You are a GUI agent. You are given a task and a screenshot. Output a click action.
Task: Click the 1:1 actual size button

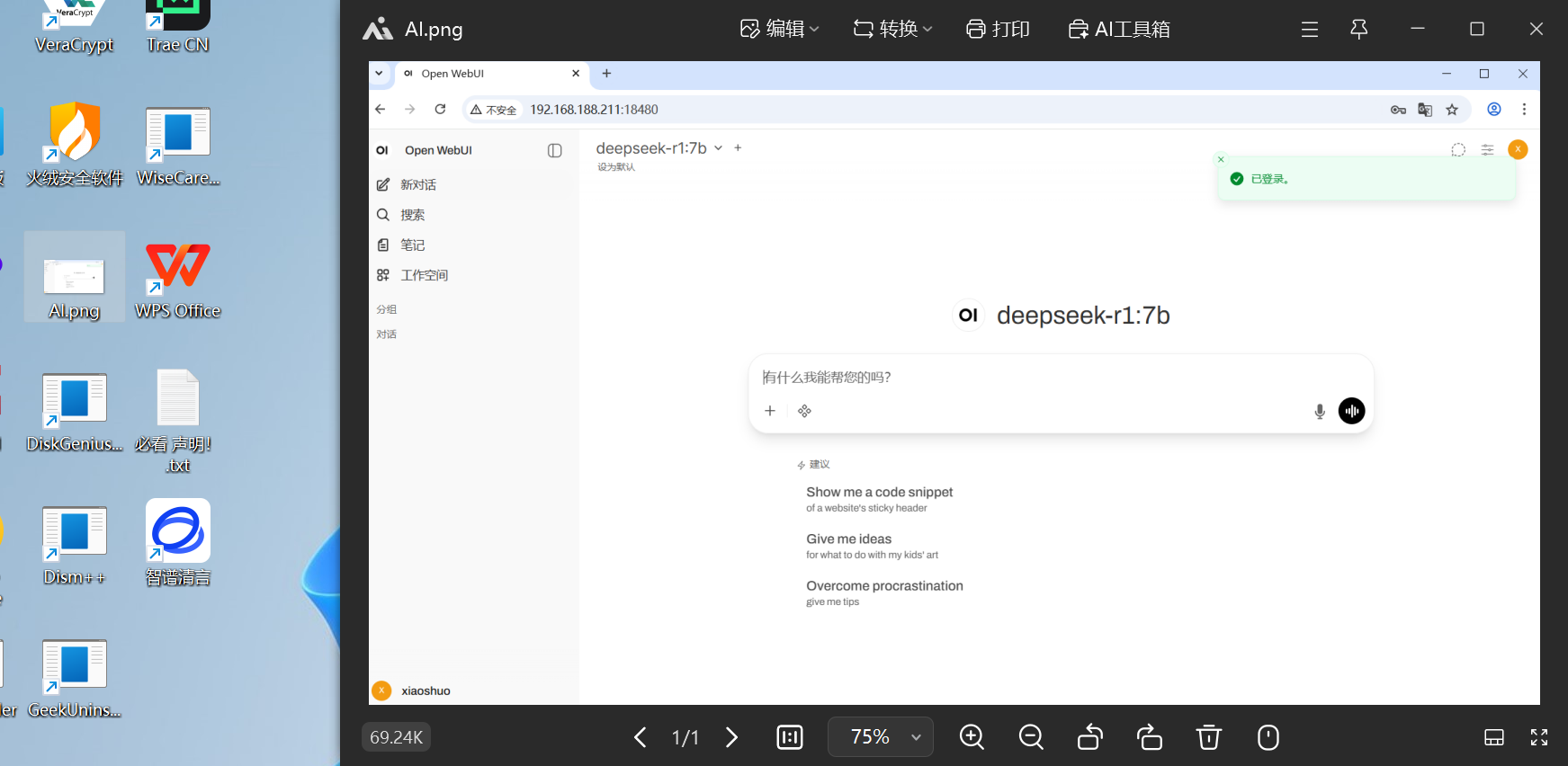tap(790, 737)
